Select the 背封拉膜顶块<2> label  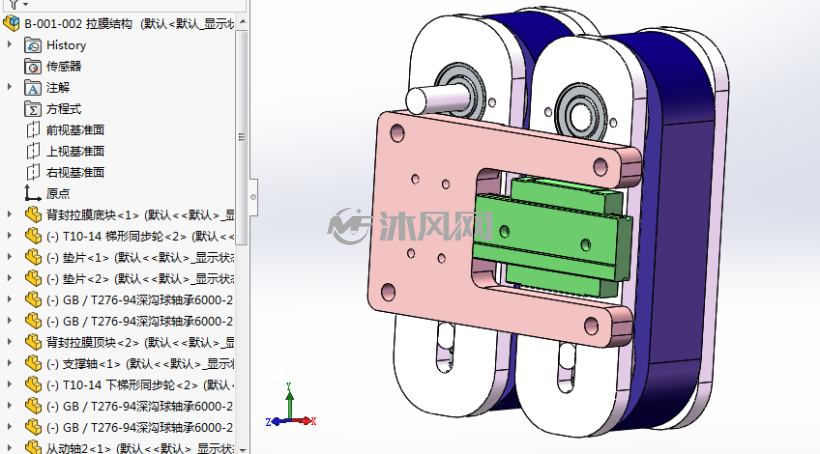(x=93, y=342)
